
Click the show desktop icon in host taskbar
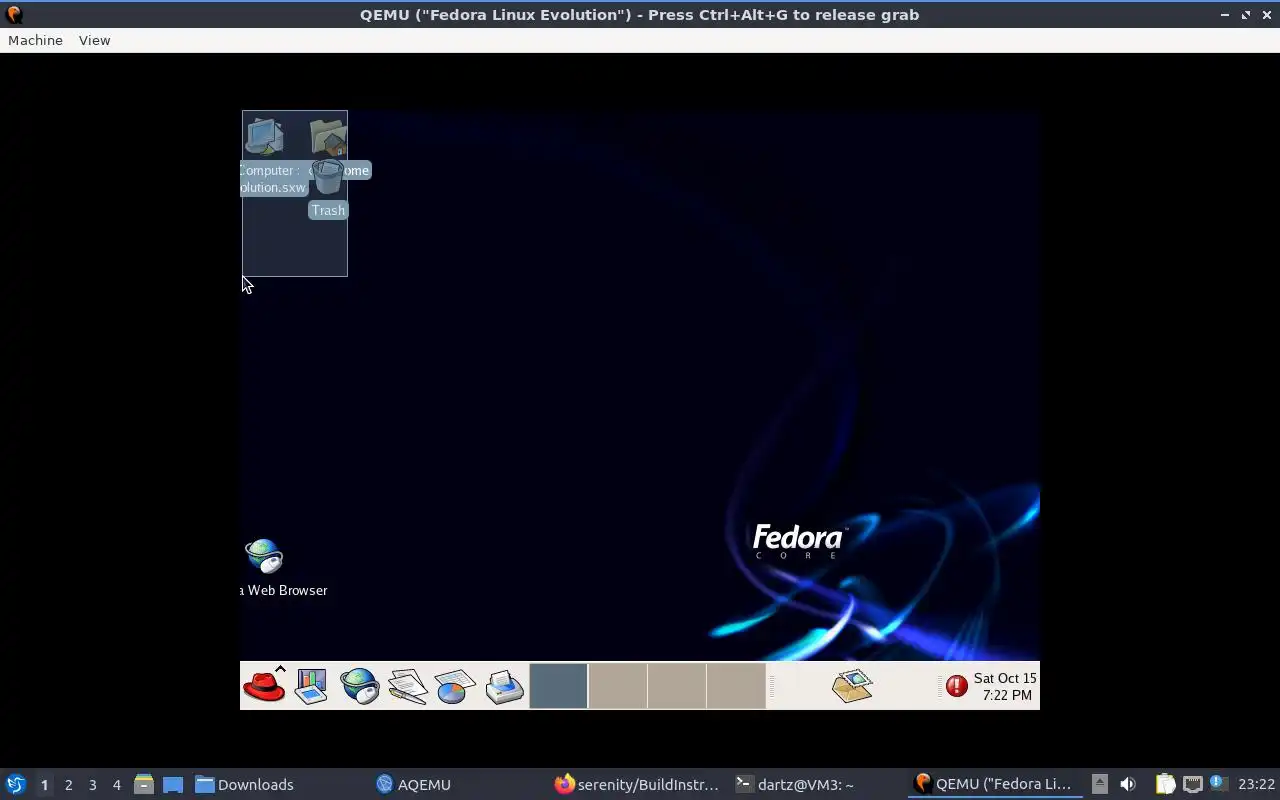point(173,785)
